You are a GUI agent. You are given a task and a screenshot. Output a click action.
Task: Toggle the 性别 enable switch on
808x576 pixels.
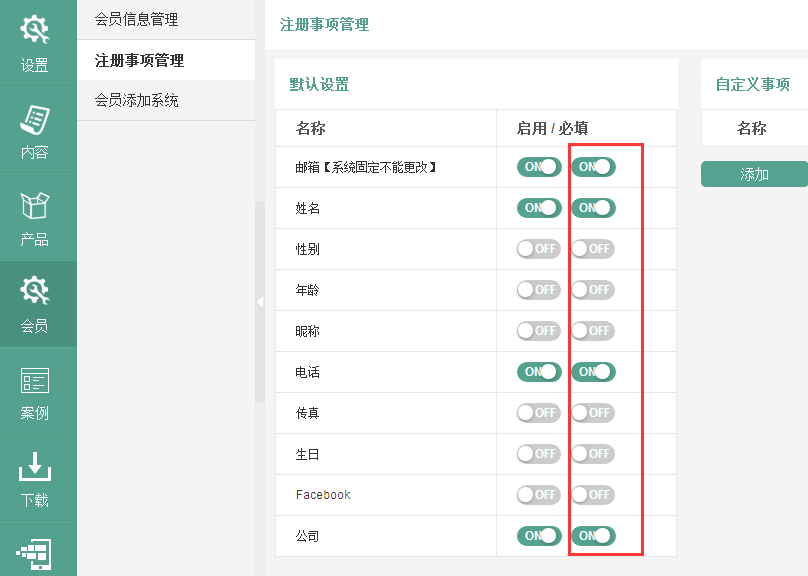[x=539, y=249]
